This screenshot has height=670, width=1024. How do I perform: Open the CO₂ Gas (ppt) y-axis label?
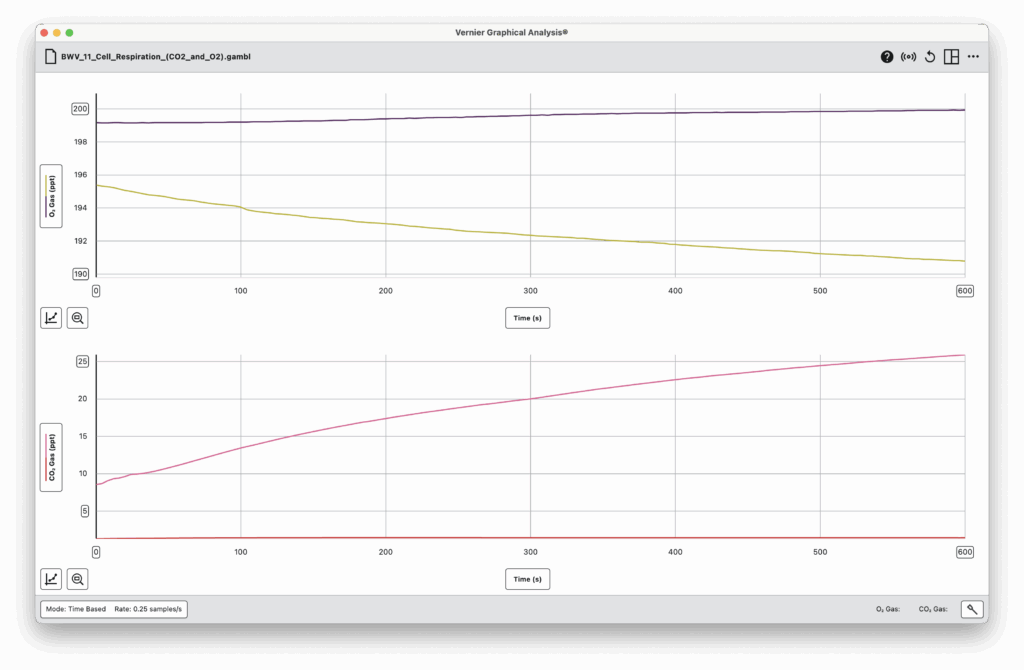[x=51, y=457]
